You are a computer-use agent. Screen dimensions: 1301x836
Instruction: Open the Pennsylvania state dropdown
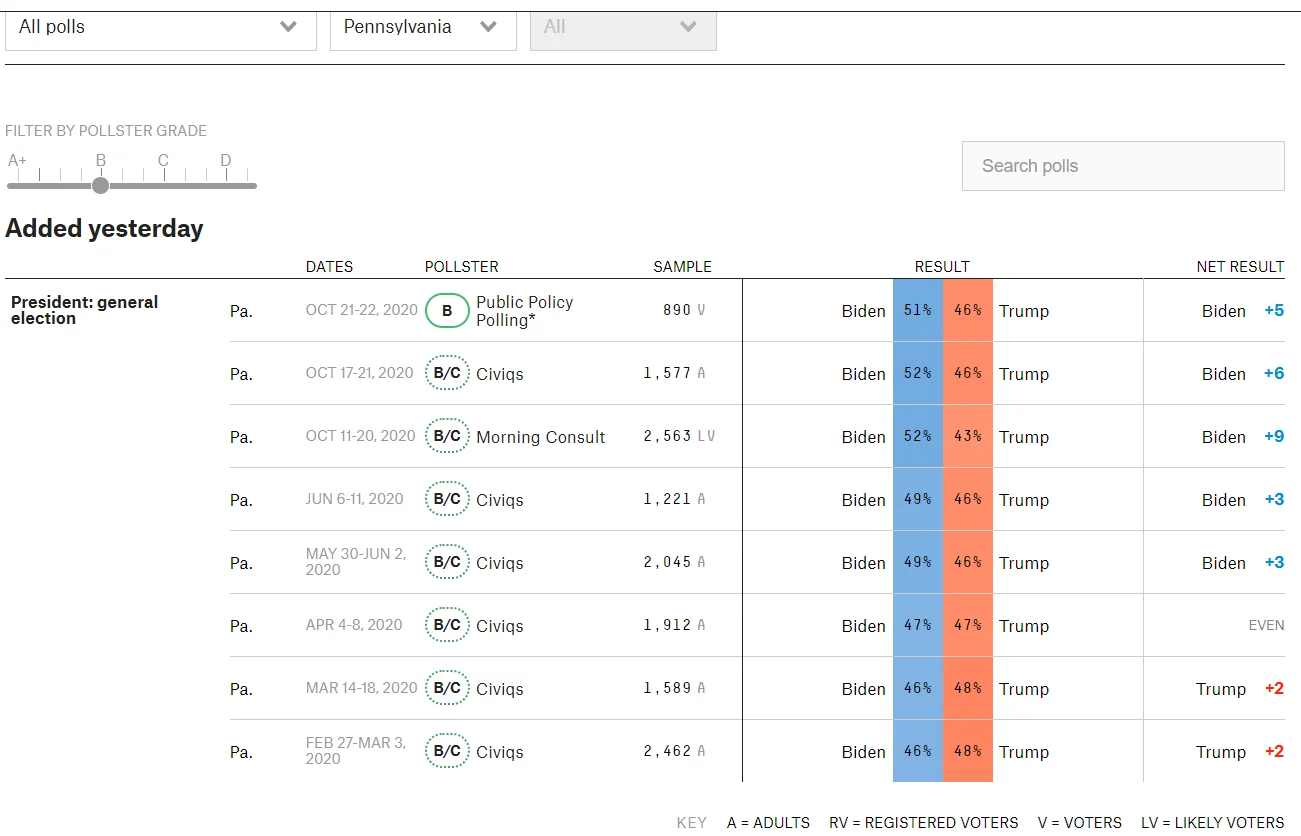(x=422, y=28)
